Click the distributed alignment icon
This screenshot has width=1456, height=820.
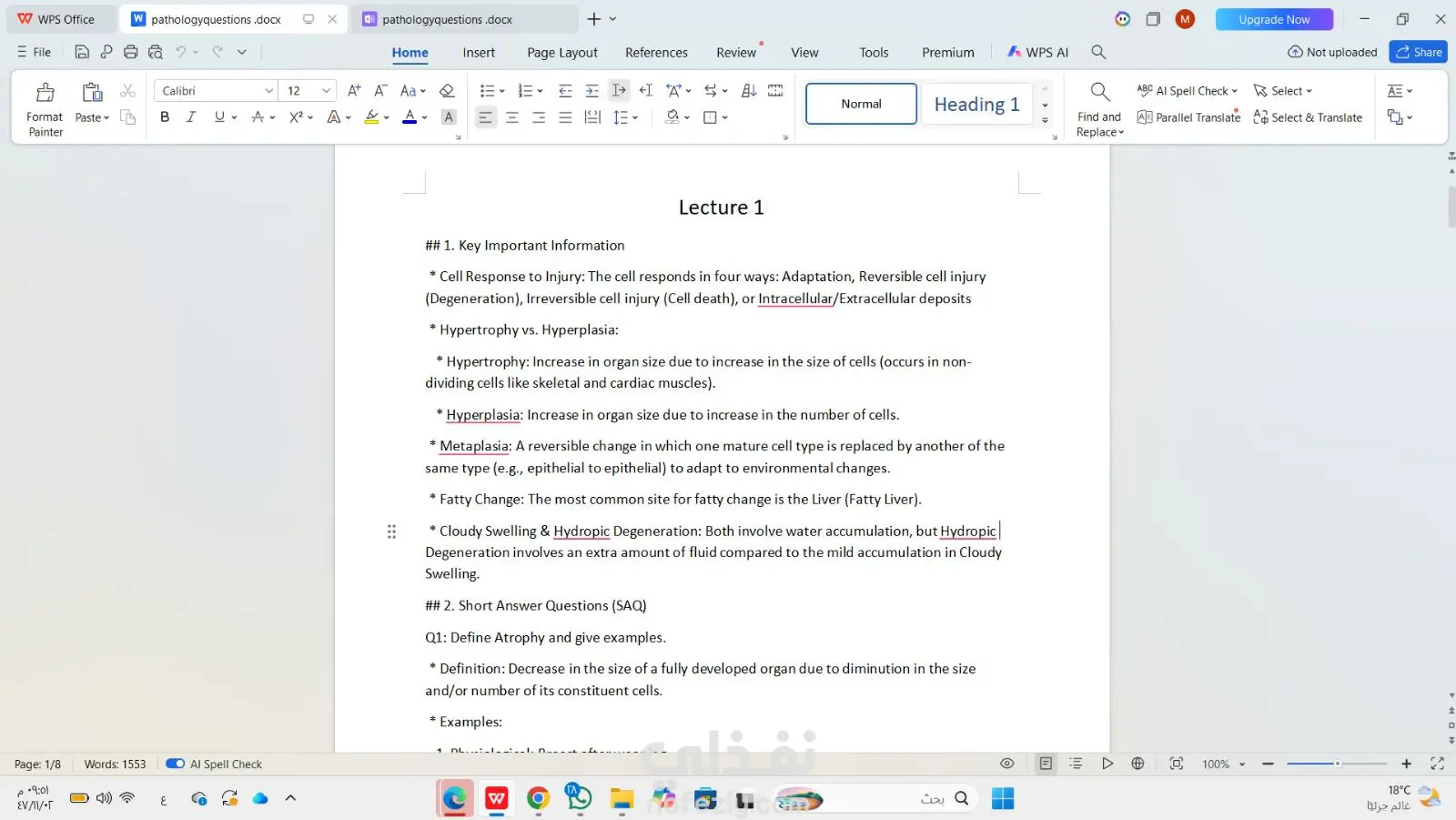(592, 117)
